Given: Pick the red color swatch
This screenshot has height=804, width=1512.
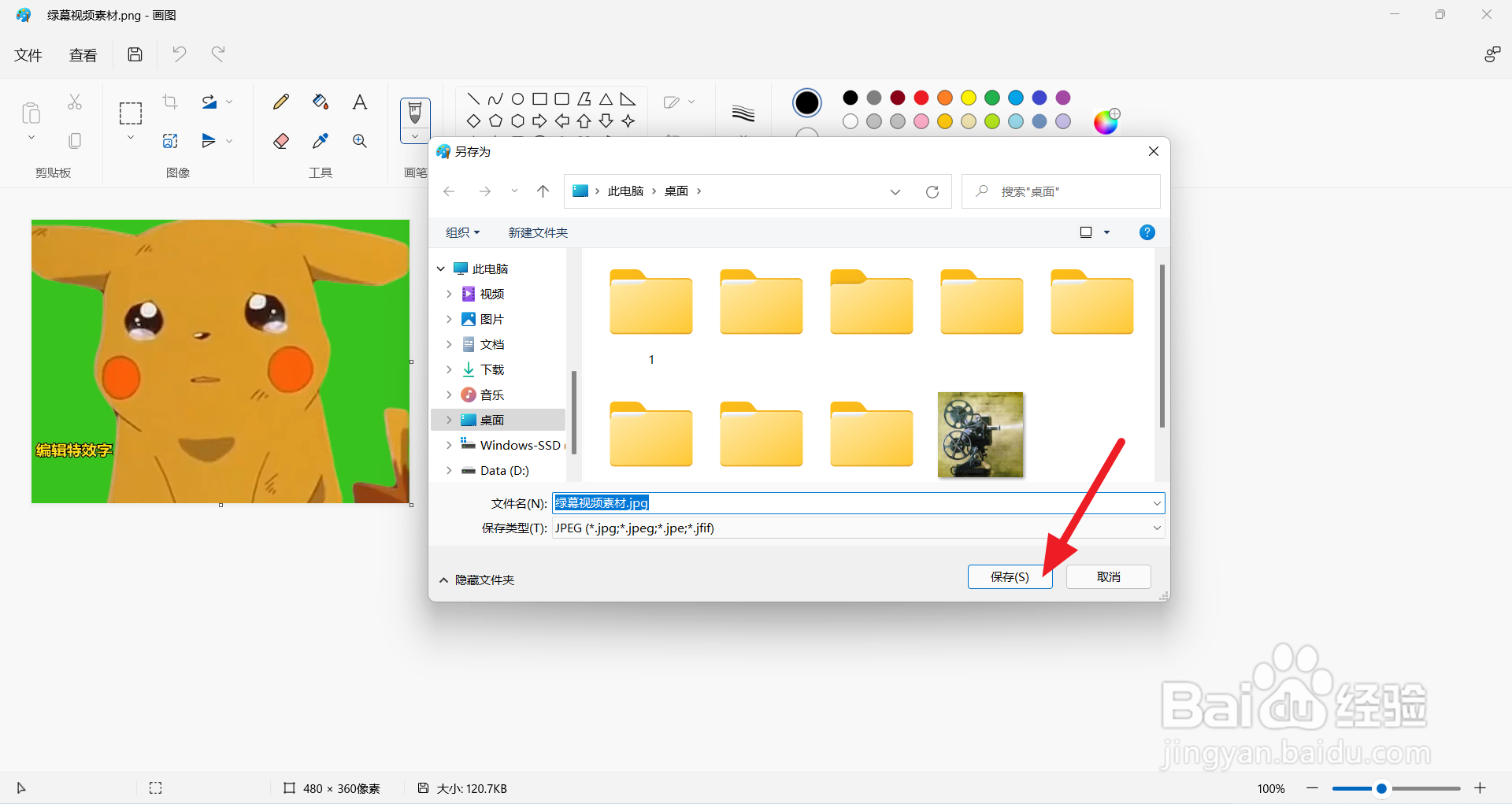Looking at the screenshot, I should pos(921,98).
